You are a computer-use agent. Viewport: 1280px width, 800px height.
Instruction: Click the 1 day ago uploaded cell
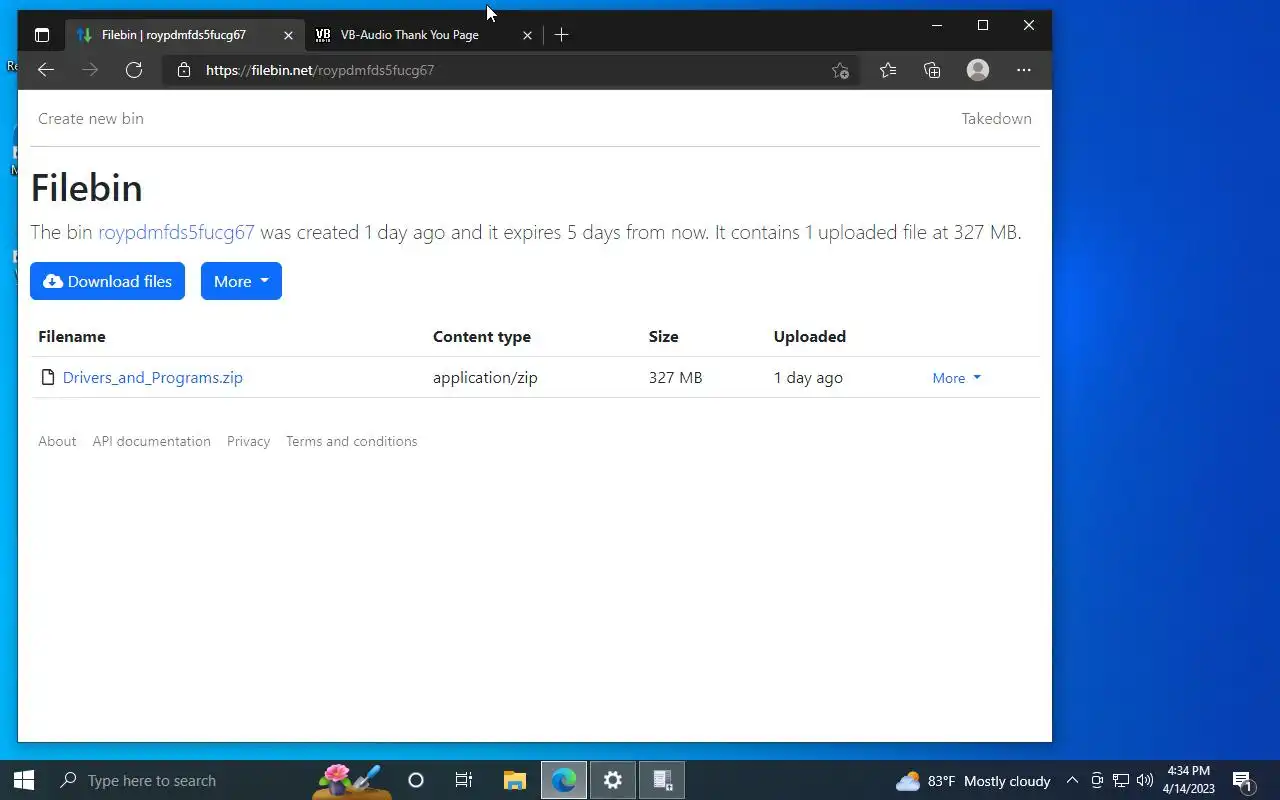point(808,377)
